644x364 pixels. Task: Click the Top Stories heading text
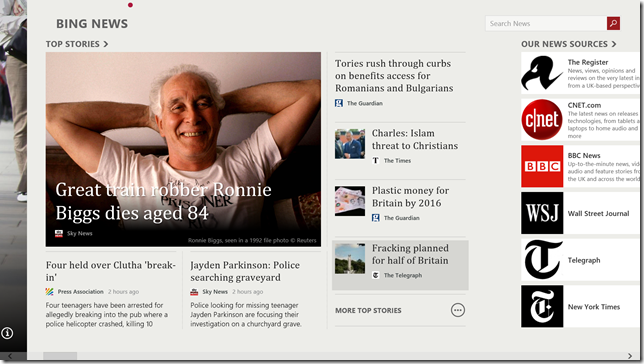click(x=73, y=44)
